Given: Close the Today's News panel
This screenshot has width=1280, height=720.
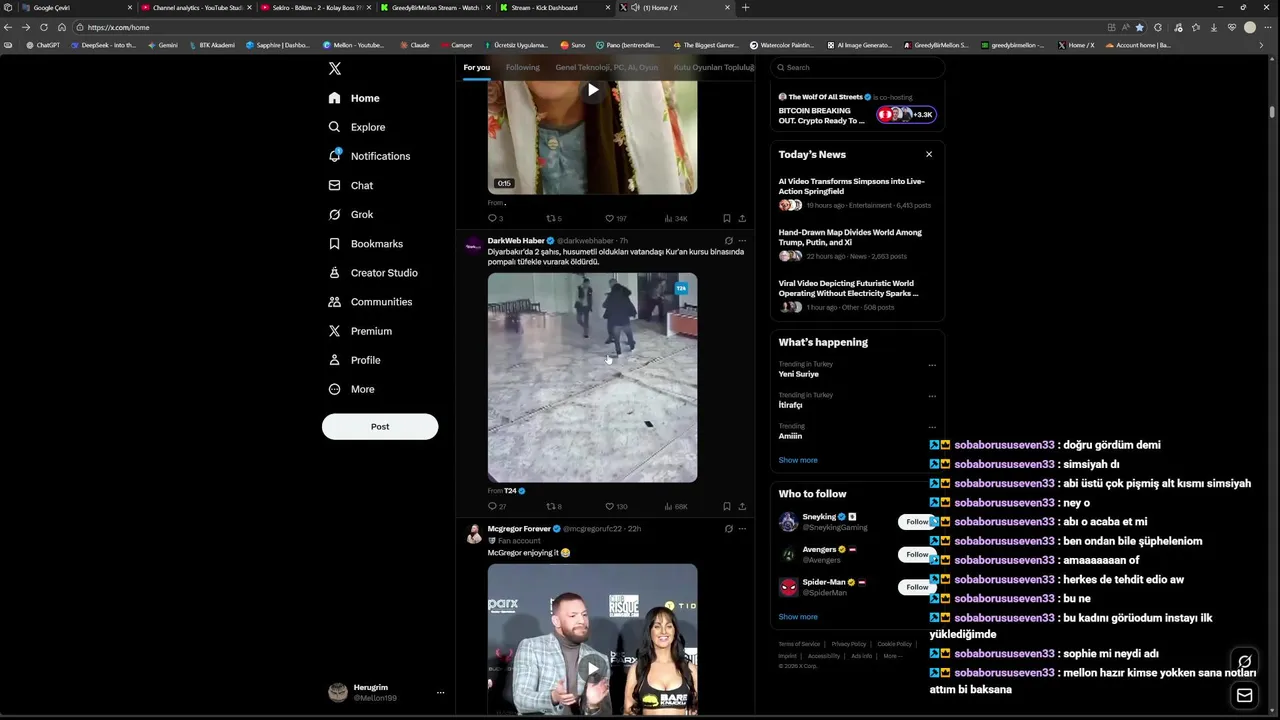Looking at the screenshot, I should pos(929,154).
